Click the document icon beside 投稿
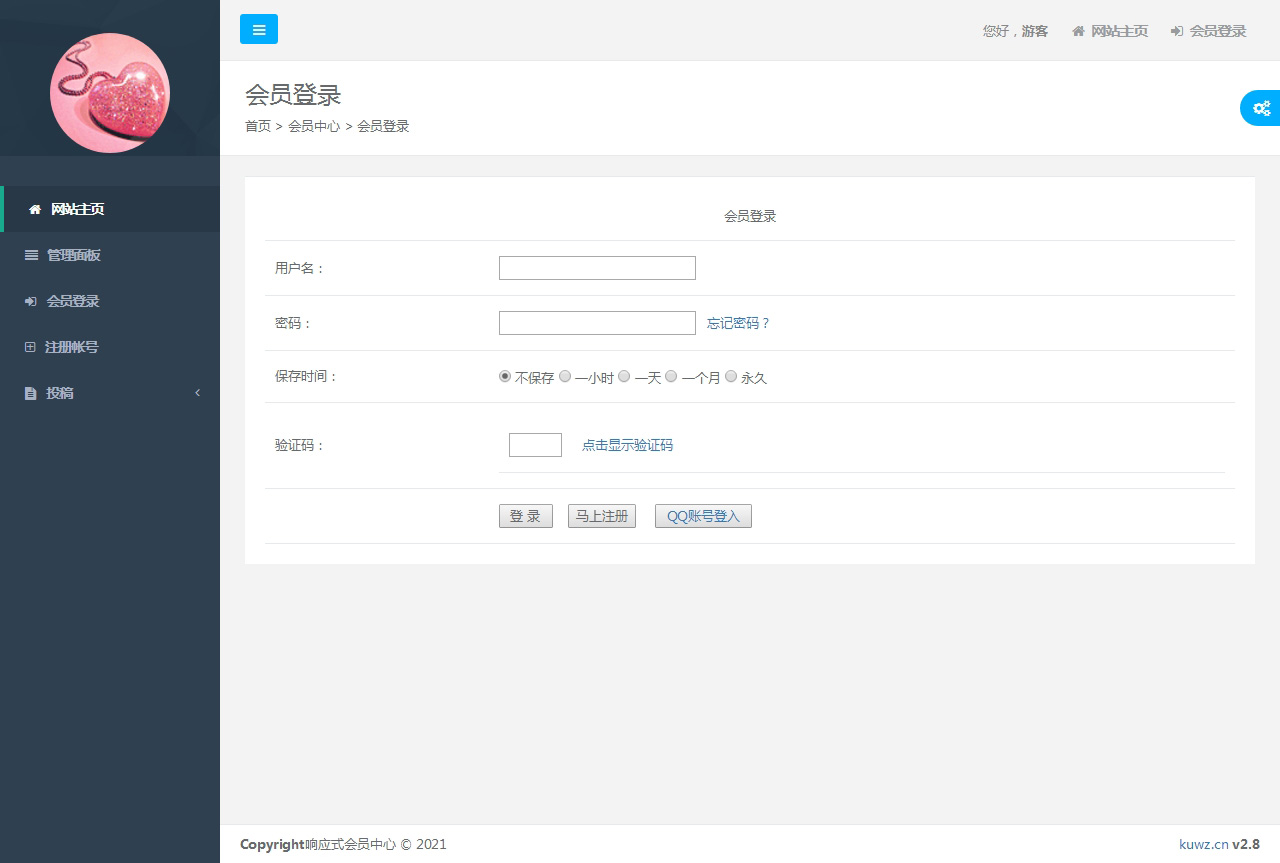Screen dimensions: 1280x863 pos(31,393)
